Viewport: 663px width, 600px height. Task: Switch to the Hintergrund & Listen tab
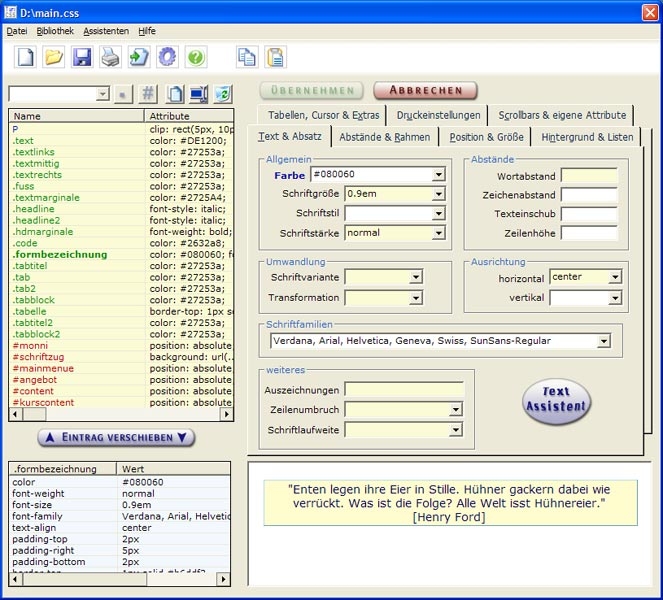point(587,137)
